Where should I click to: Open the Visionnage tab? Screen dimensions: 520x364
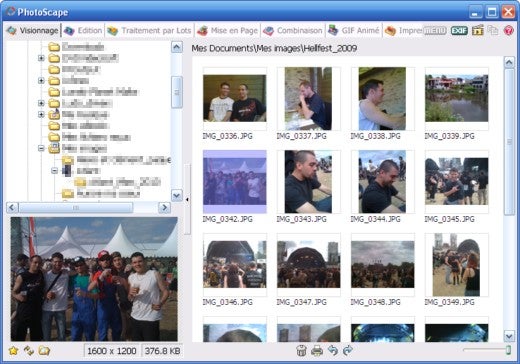coord(32,31)
